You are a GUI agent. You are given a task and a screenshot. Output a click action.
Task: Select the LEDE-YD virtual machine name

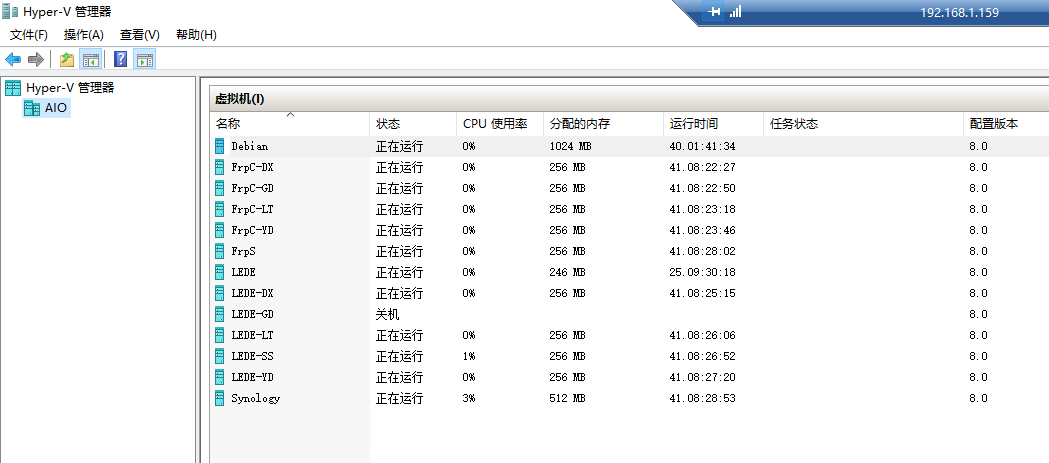tap(252, 377)
